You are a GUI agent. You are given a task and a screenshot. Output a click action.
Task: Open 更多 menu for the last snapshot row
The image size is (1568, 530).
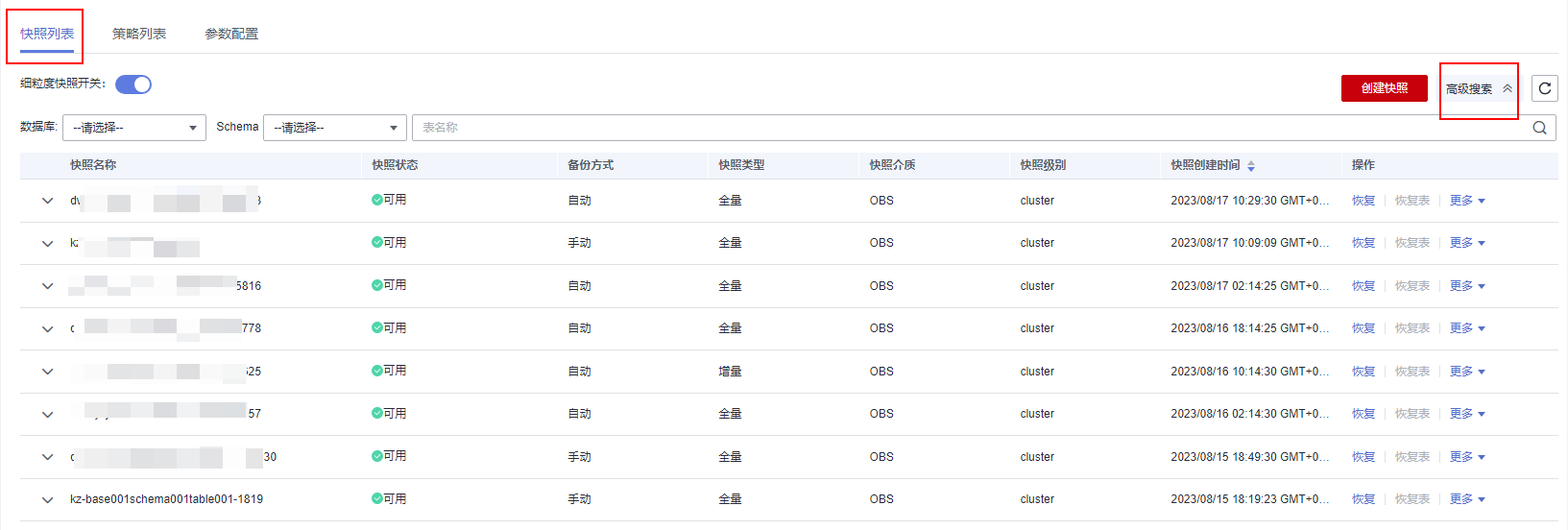[x=1467, y=499]
